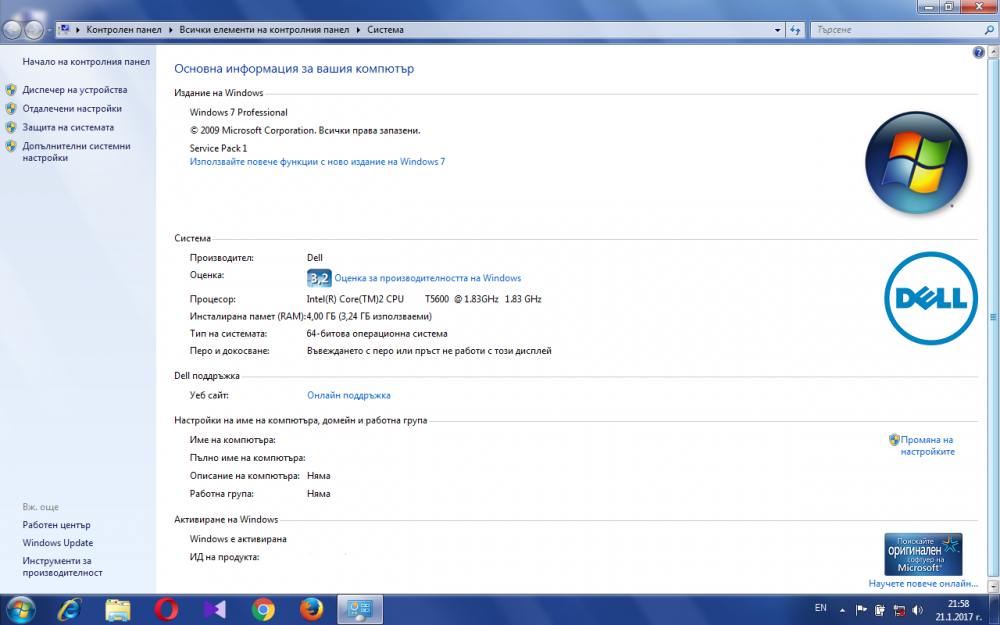Image resolution: width=1000 pixels, height=625 pixels.
Task: Open recent pages dropdown beside navigation buttons
Action: (49, 30)
